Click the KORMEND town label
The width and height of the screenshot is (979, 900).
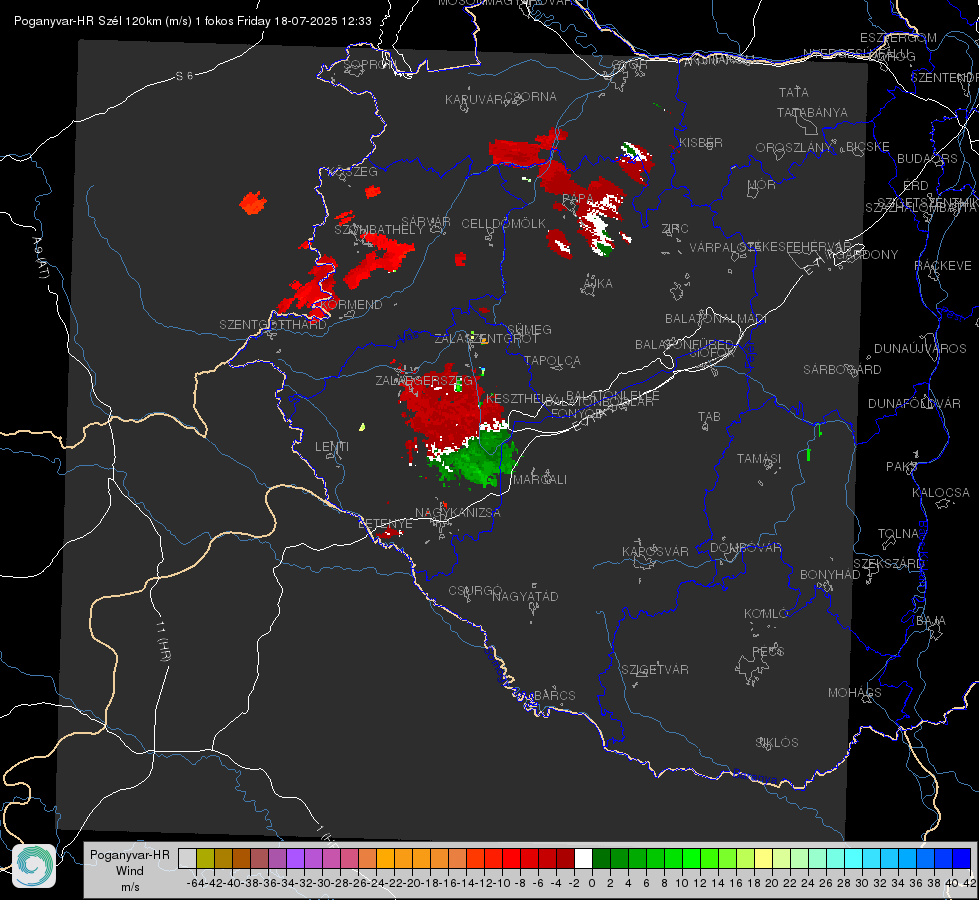tap(351, 305)
